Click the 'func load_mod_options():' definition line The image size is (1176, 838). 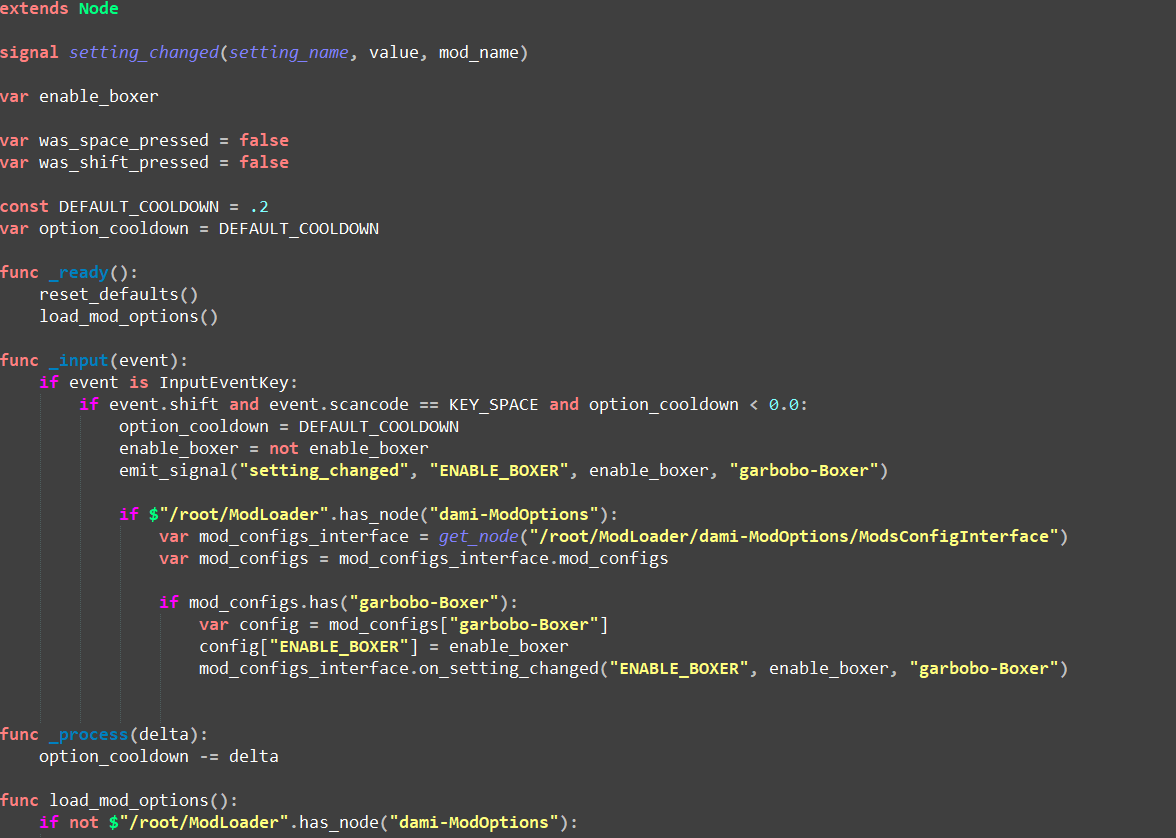click(x=119, y=800)
